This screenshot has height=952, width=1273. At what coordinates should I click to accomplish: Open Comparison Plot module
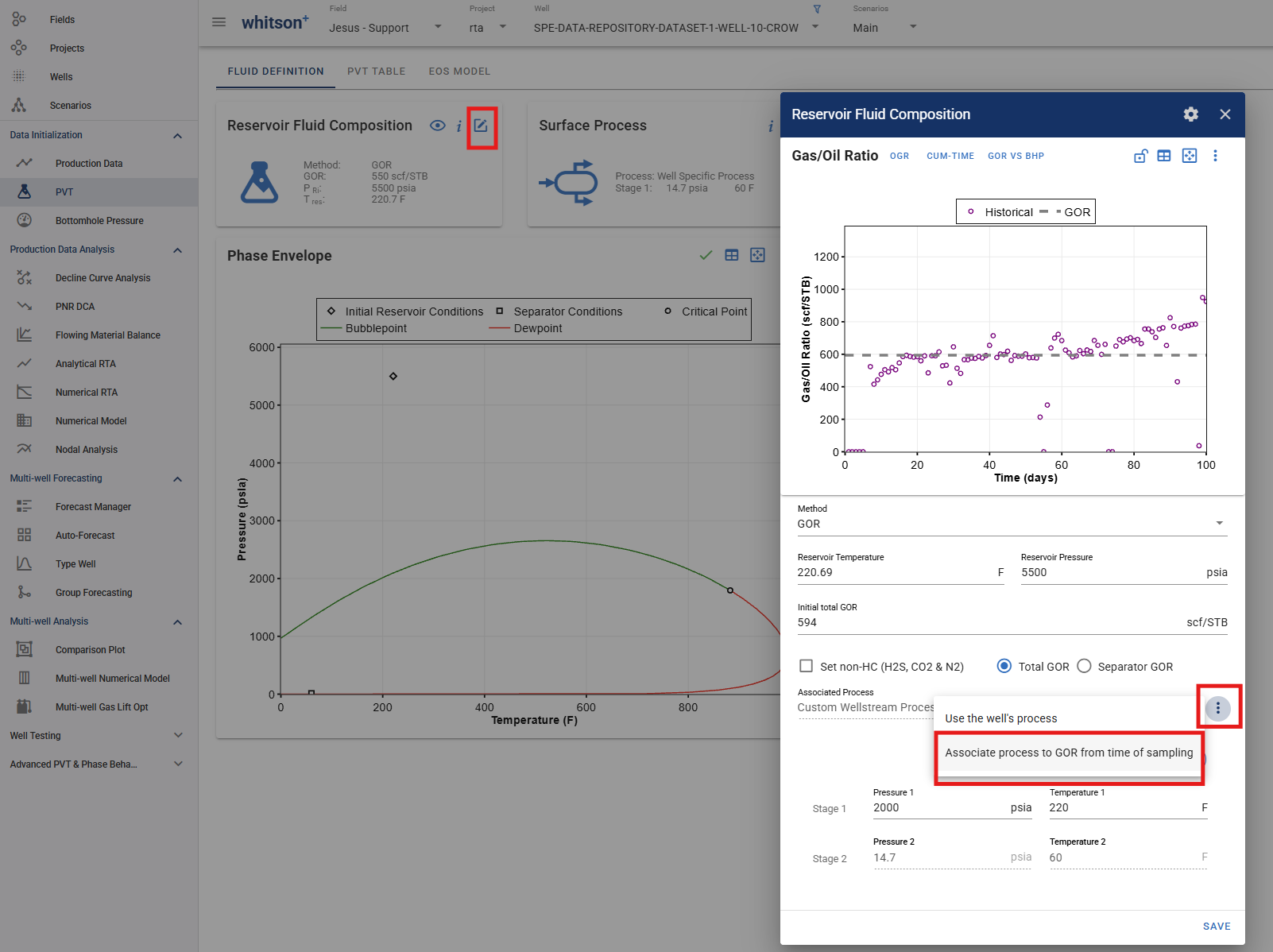click(90, 650)
